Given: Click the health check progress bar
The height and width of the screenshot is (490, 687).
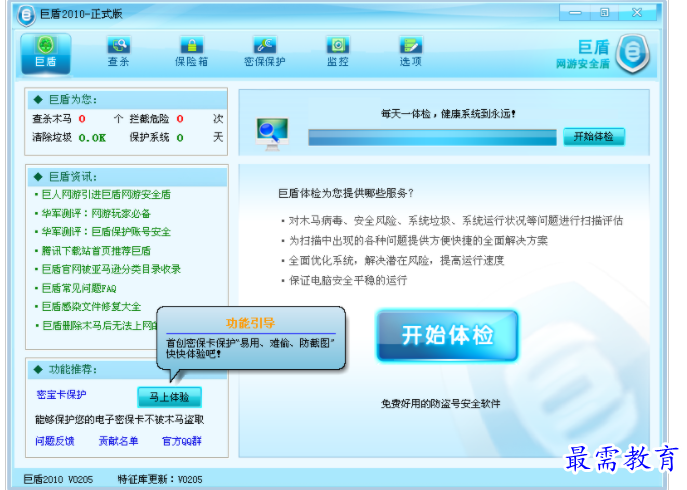Looking at the screenshot, I should pos(432,137).
